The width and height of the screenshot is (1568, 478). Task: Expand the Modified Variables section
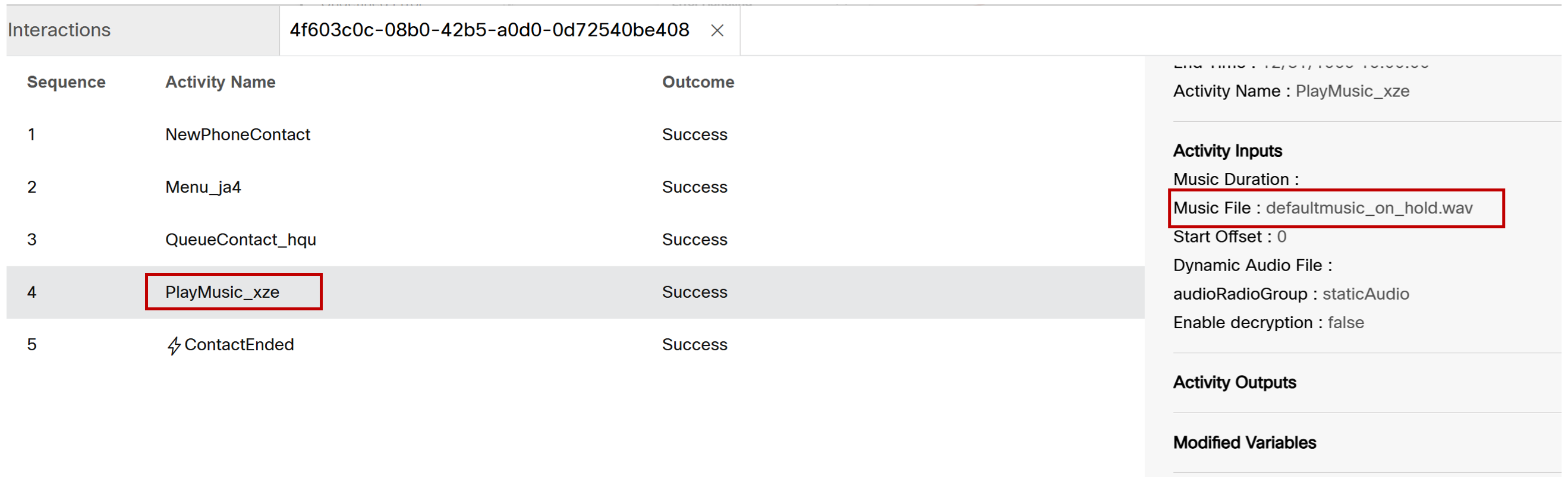pos(1244,443)
